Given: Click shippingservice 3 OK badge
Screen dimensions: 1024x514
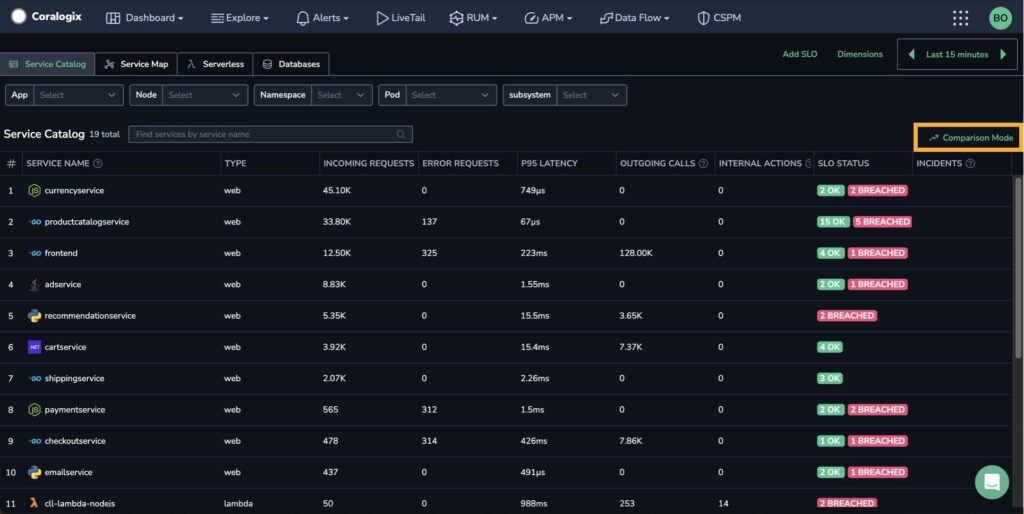Looking at the screenshot, I should point(829,379).
